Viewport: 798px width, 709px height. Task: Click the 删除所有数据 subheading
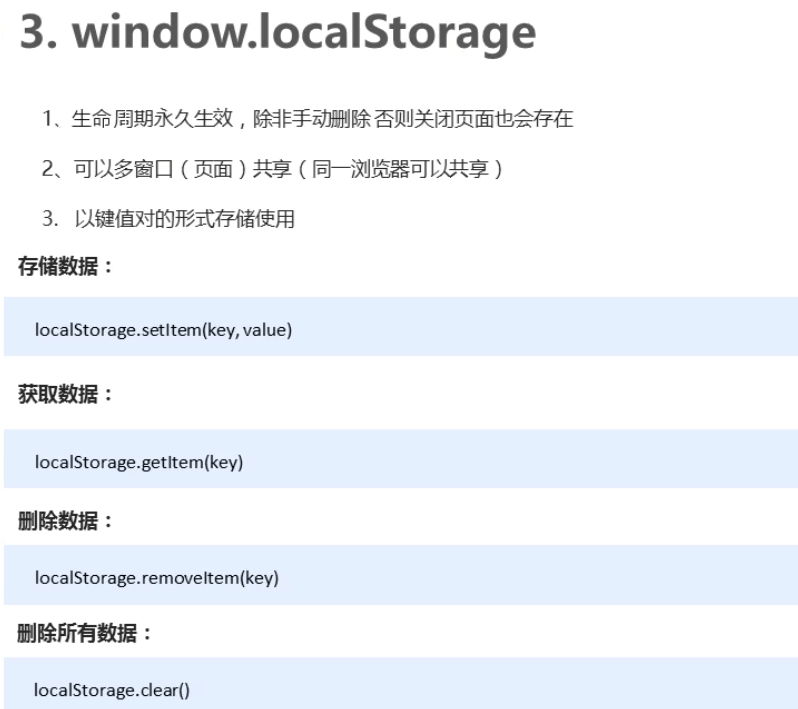[84, 633]
